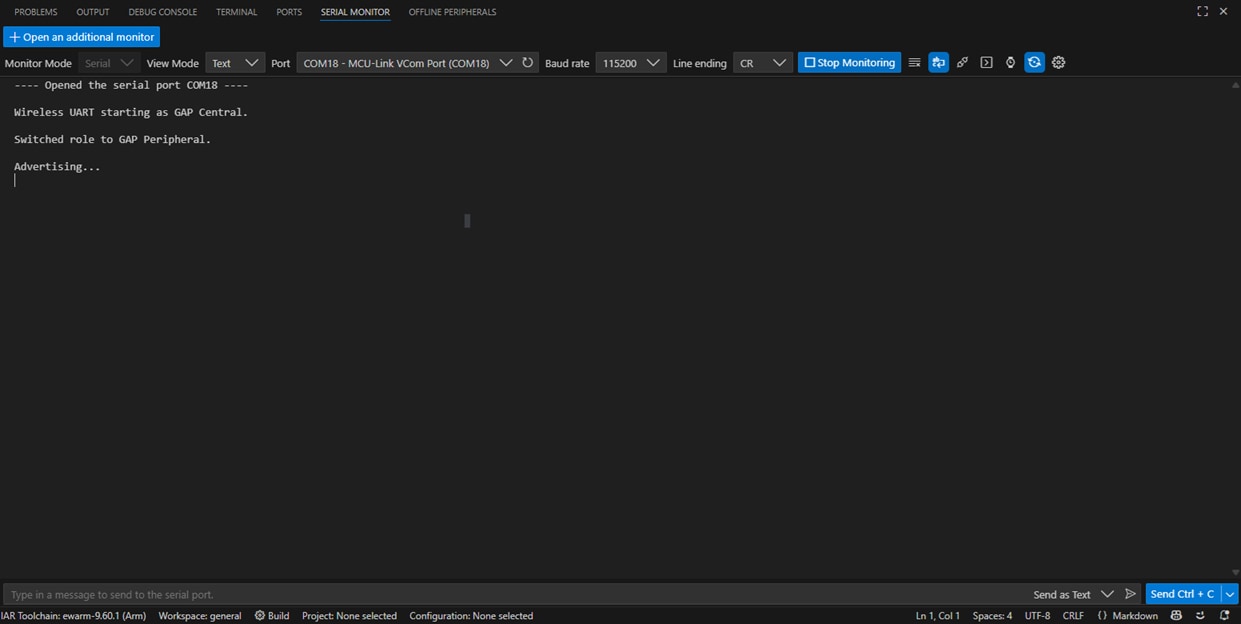Screen dimensions: 1241x624
Task: Click the serial message input field
Action: tap(400, 593)
